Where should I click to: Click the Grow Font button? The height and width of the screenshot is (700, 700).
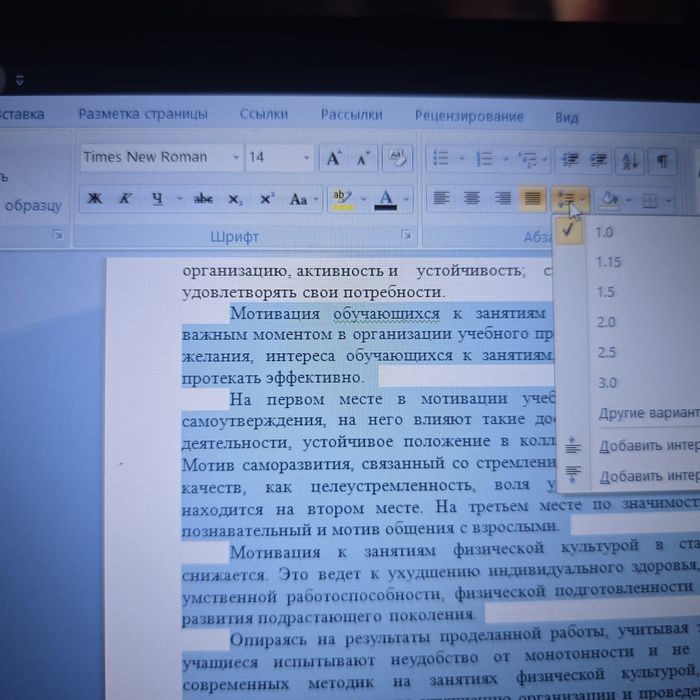click(x=334, y=158)
